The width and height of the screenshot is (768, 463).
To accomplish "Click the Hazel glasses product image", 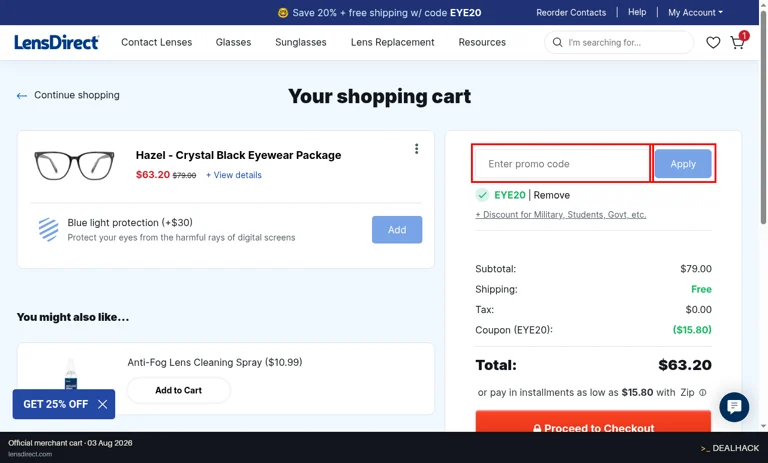I will [74, 165].
